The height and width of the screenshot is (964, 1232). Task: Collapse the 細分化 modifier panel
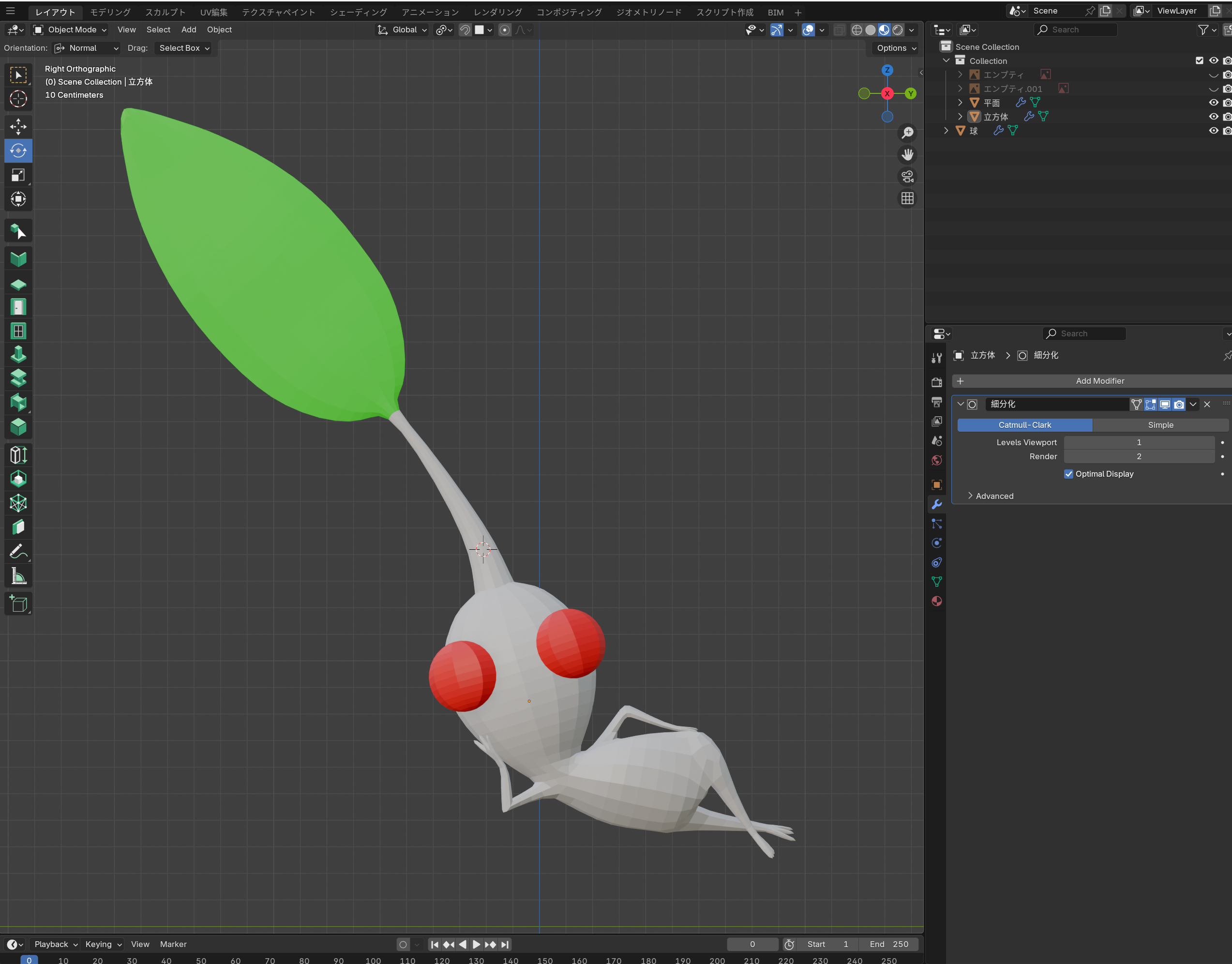[x=960, y=405]
